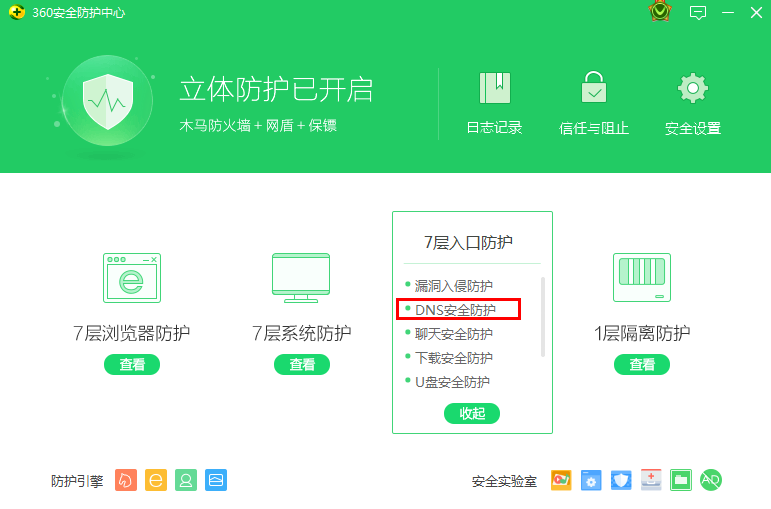Open 信任与阻止 trust and block icon
This screenshot has width=771, height=509.
[x=593, y=87]
